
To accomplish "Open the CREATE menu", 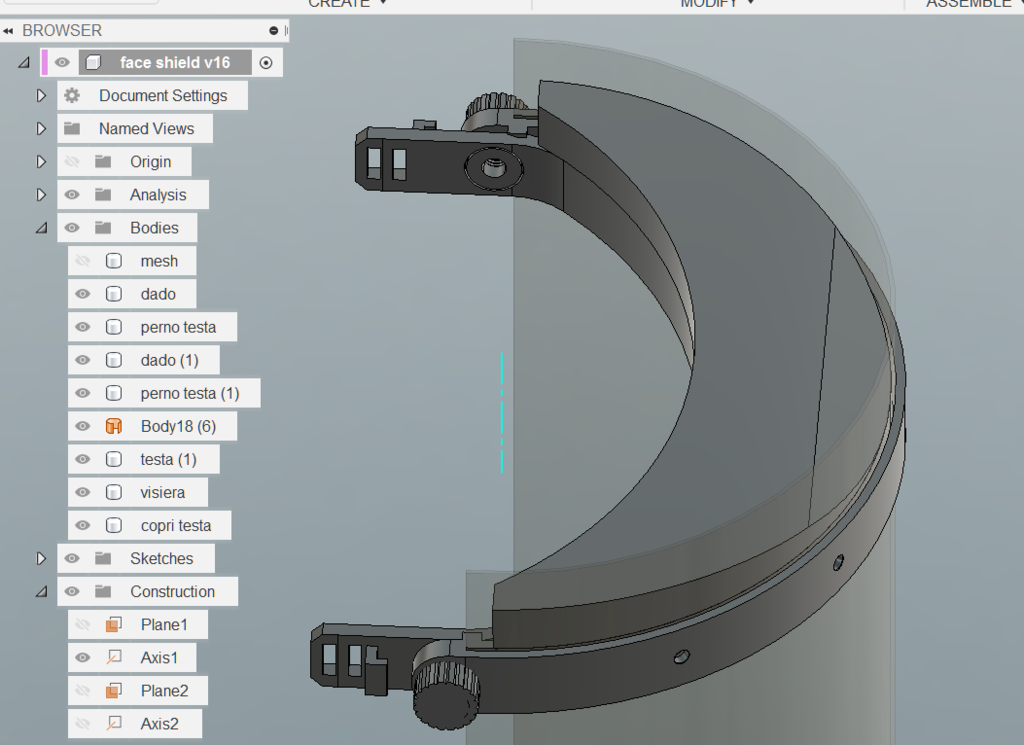I will (344, 5).
